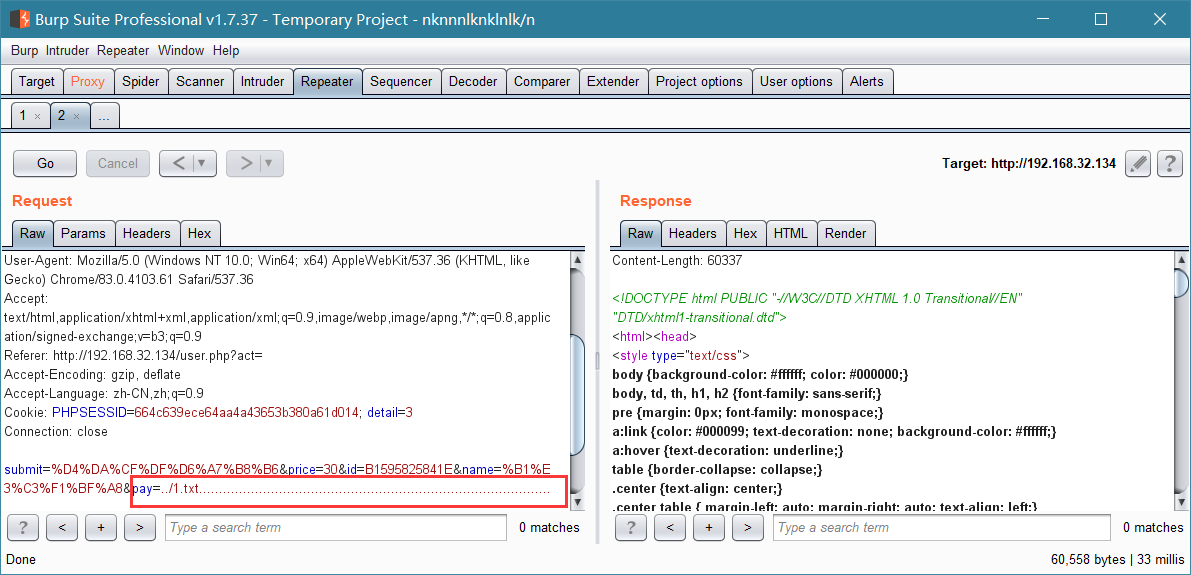
Task: Switch to the Decoder tool tab
Action: pos(472,81)
